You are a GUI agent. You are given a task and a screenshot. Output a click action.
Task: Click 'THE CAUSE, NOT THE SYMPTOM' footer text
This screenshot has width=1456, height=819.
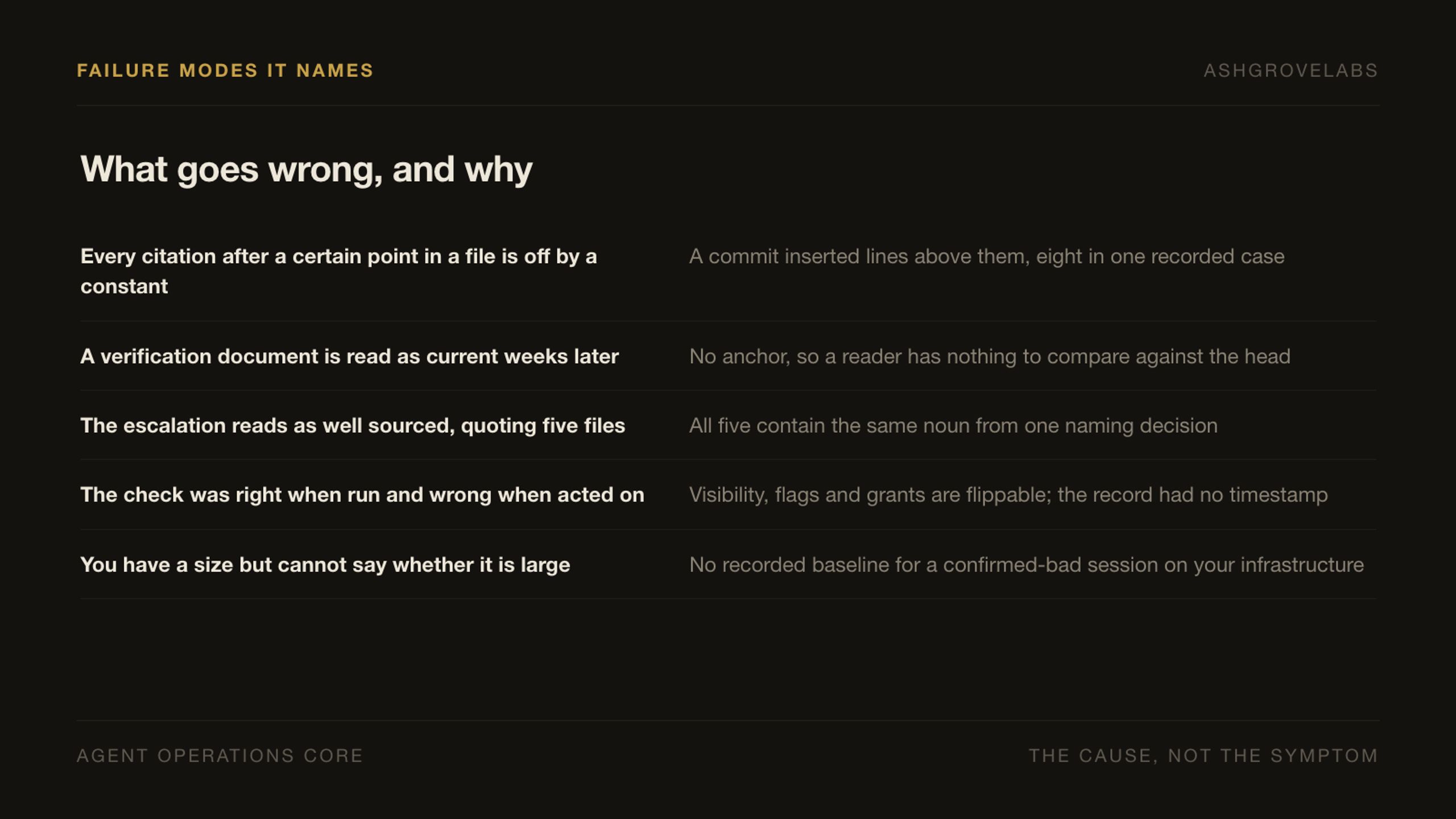click(1203, 756)
